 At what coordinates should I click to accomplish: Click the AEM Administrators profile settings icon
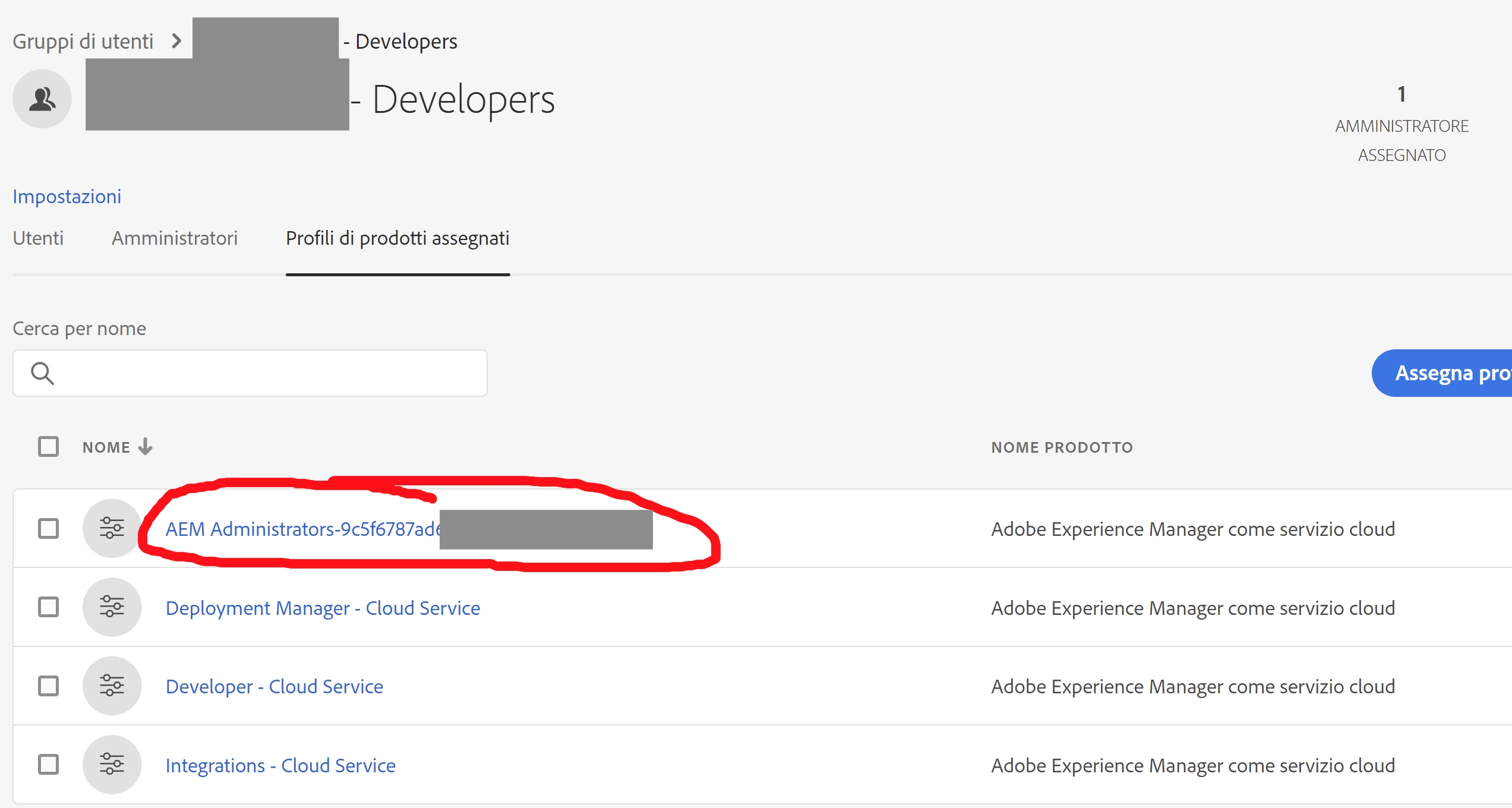[112, 528]
